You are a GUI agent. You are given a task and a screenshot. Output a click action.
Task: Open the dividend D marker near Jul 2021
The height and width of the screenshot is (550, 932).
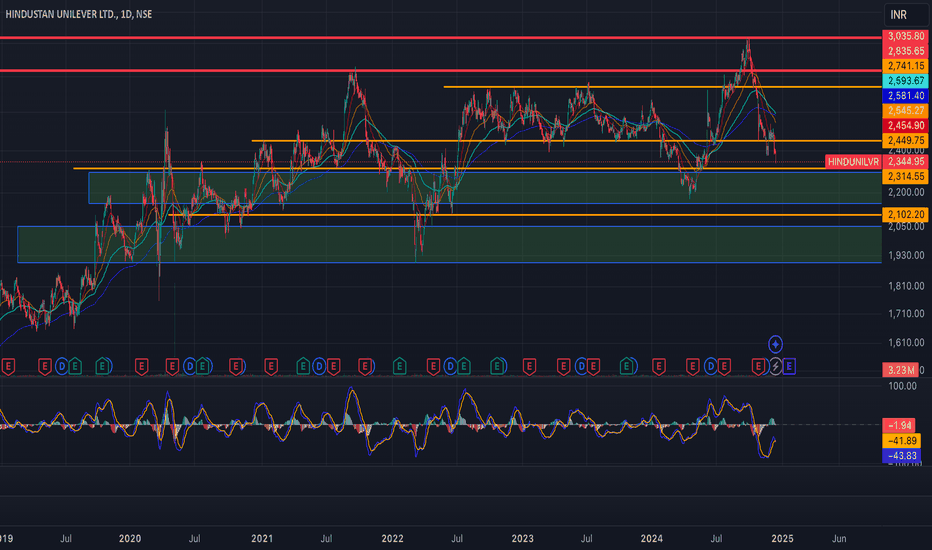coord(319,366)
